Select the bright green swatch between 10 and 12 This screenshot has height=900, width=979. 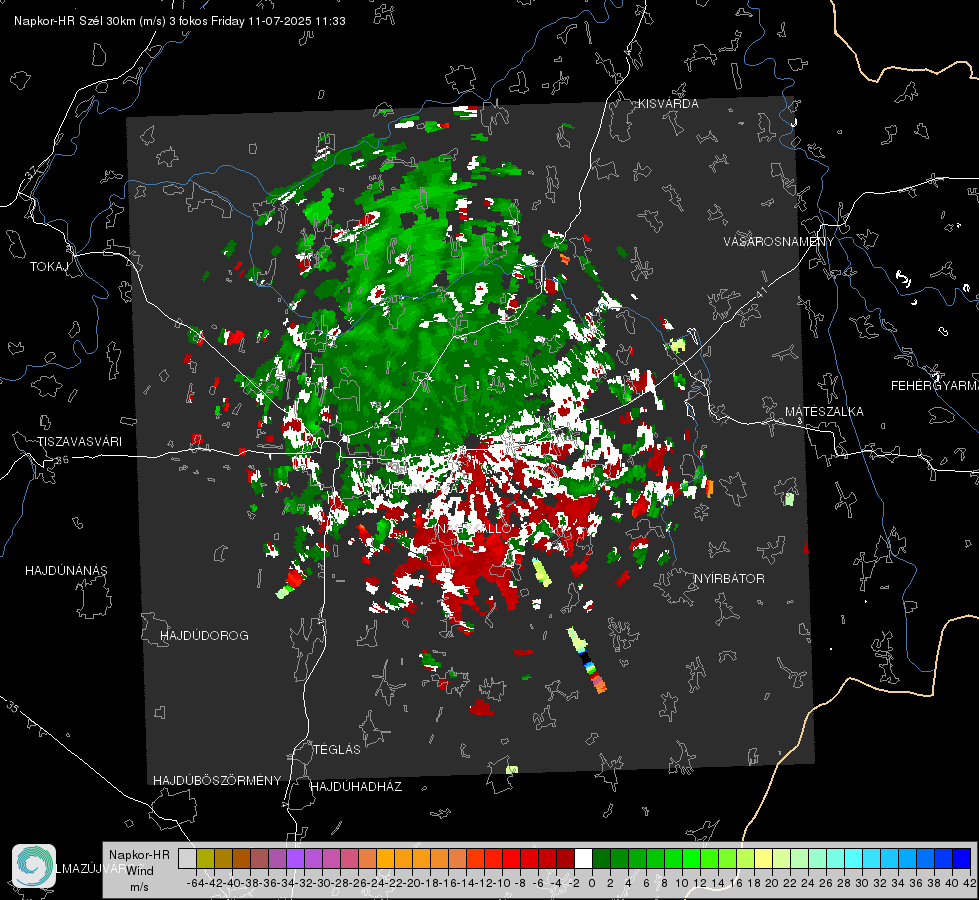coord(691,859)
